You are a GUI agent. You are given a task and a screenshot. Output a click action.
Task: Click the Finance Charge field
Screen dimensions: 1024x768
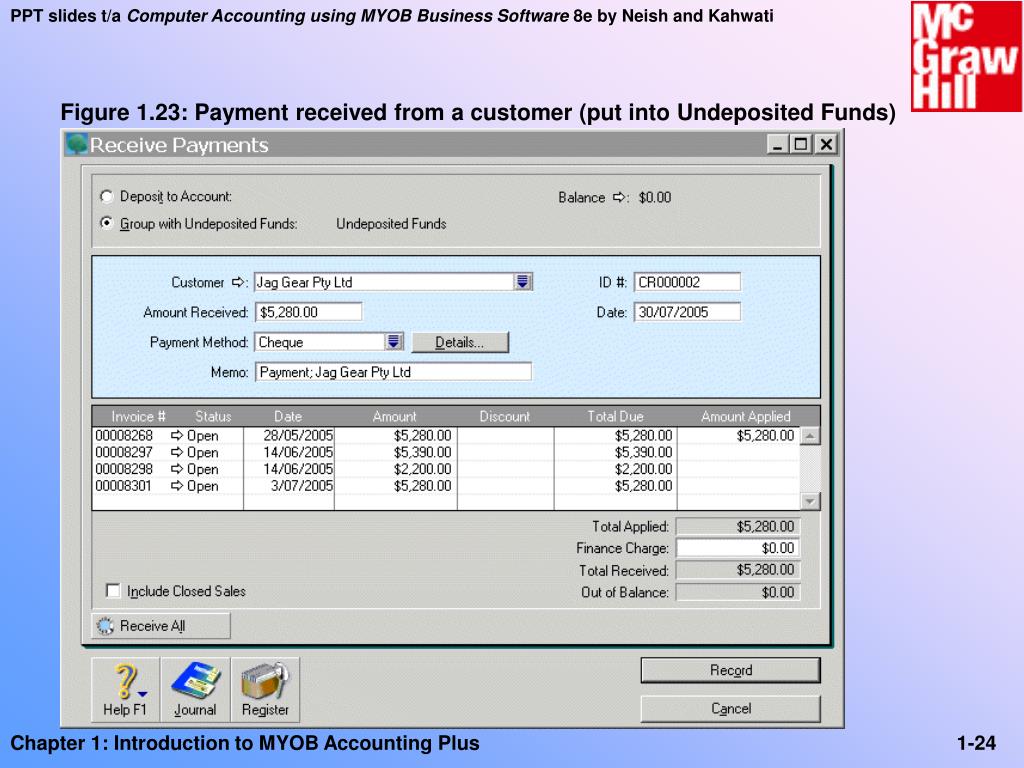click(x=737, y=549)
